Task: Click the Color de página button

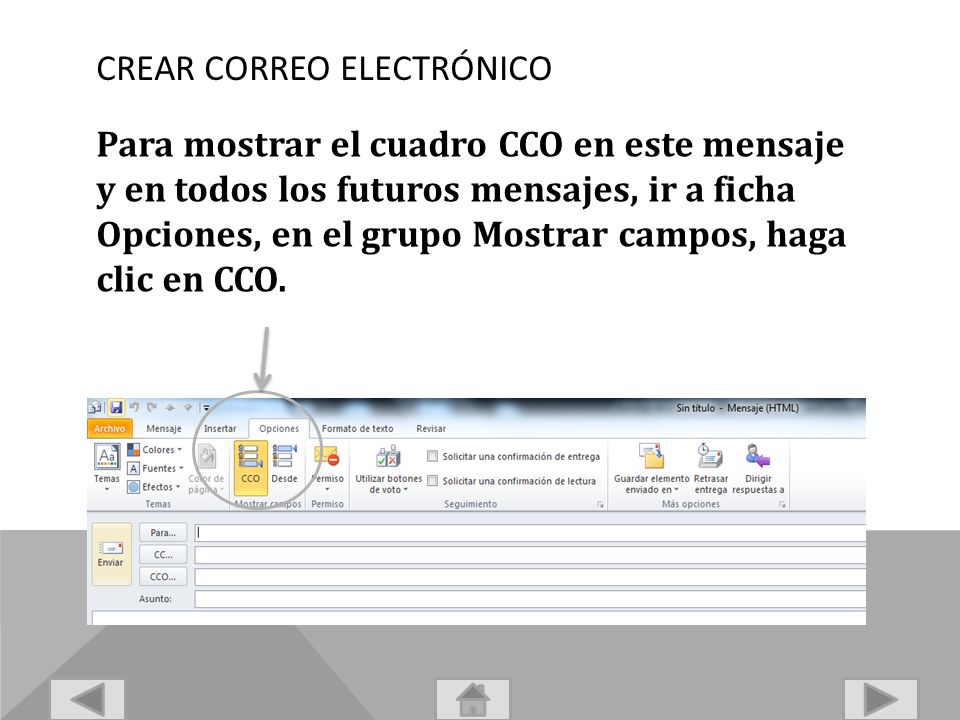Action: 206,469
